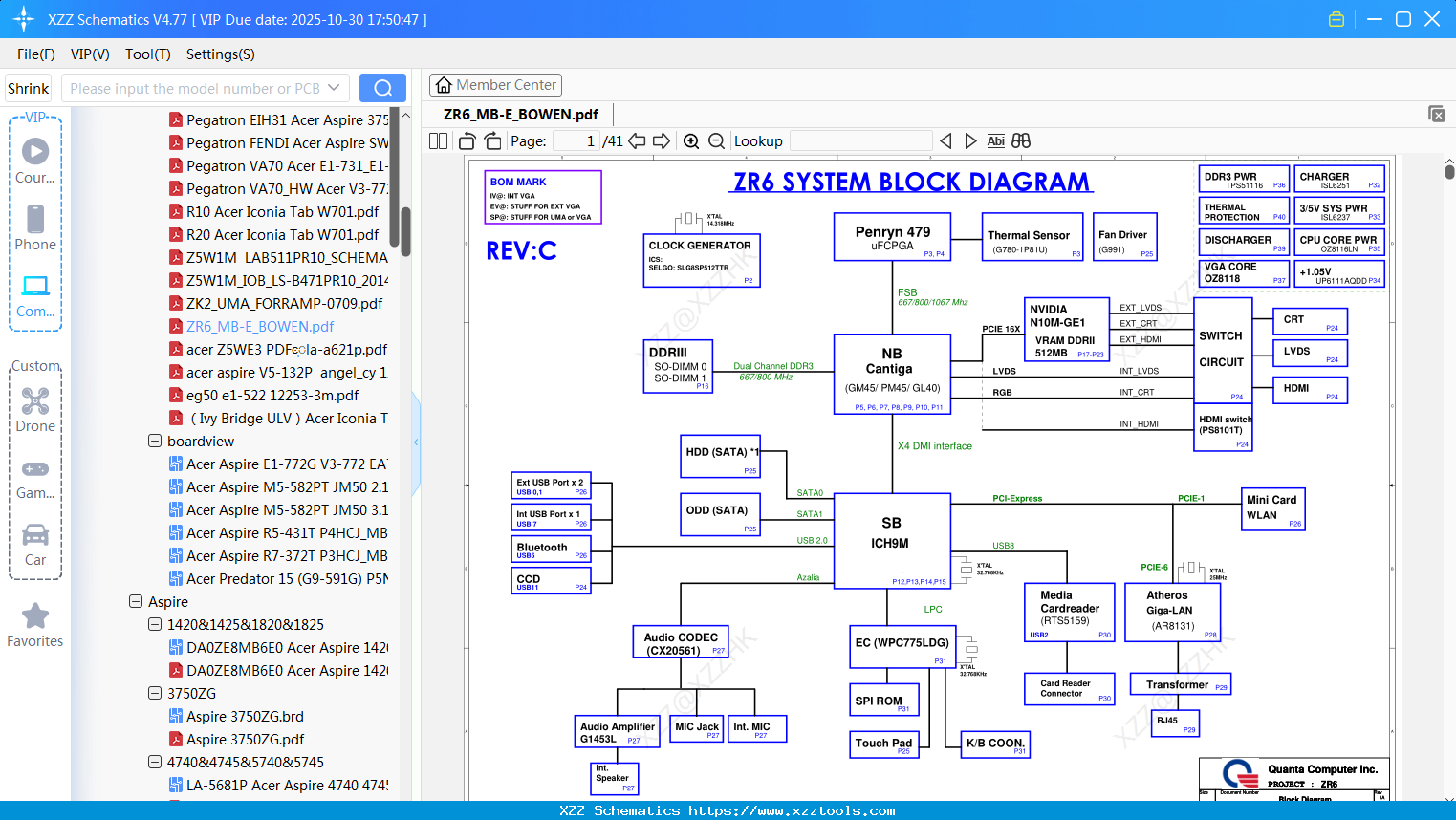Find the previous lookup match
Screen dimensions: 1456x820
[x=945, y=141]
